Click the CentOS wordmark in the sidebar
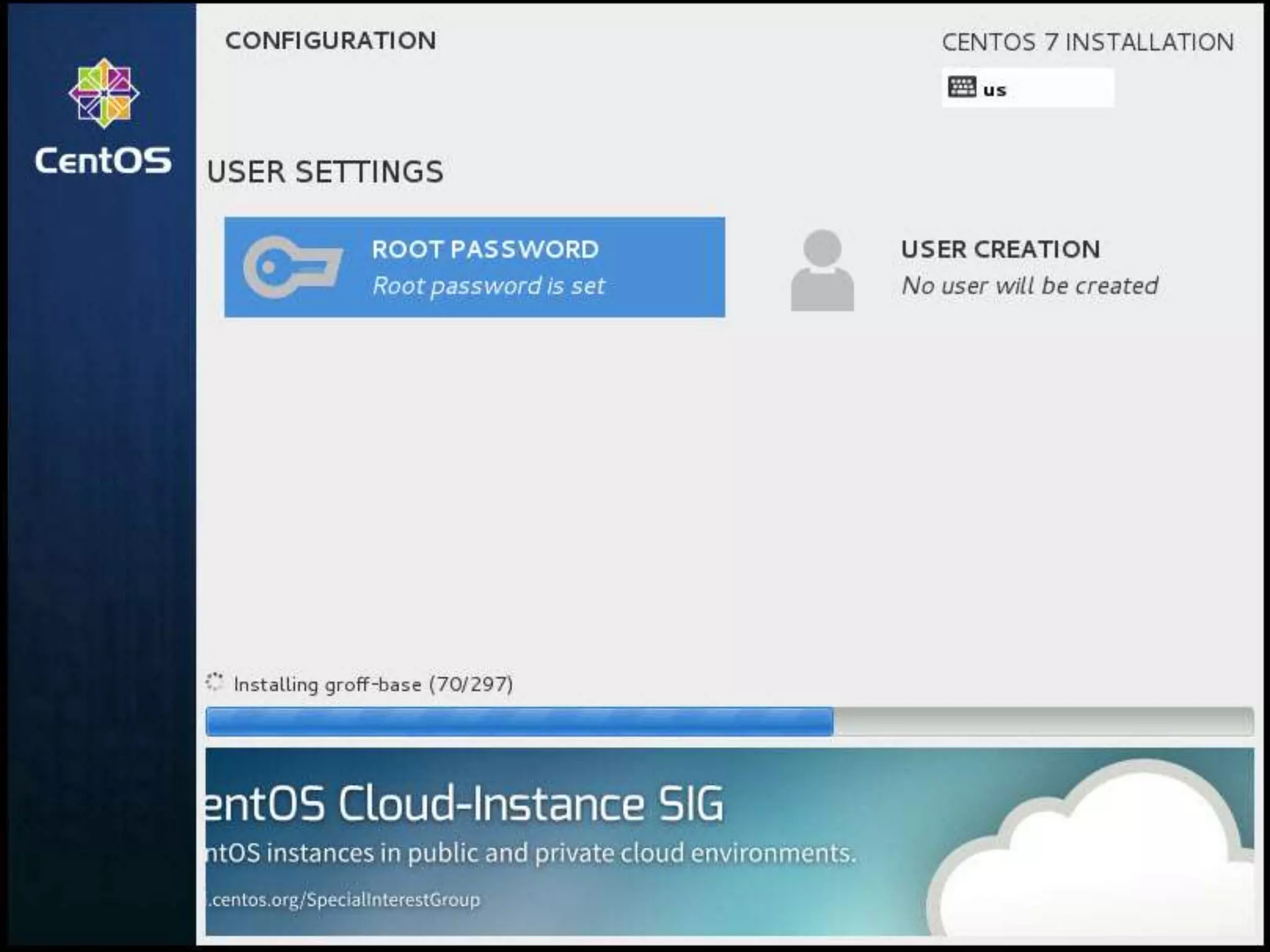 pyautogui.click(x=103, y=160)
